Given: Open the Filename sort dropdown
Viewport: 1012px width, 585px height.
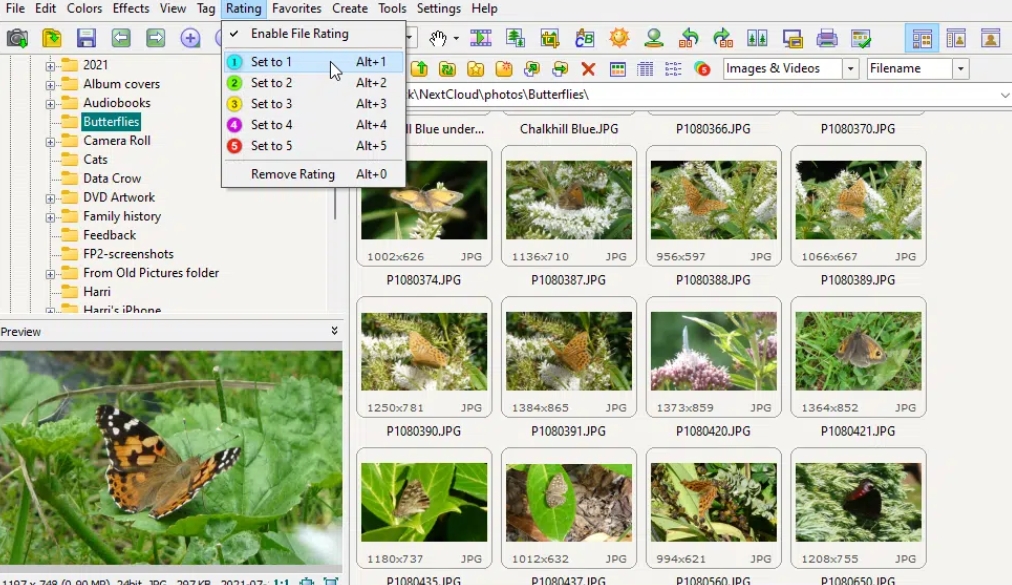Looking at the screenshot, I should click(960, 68).
